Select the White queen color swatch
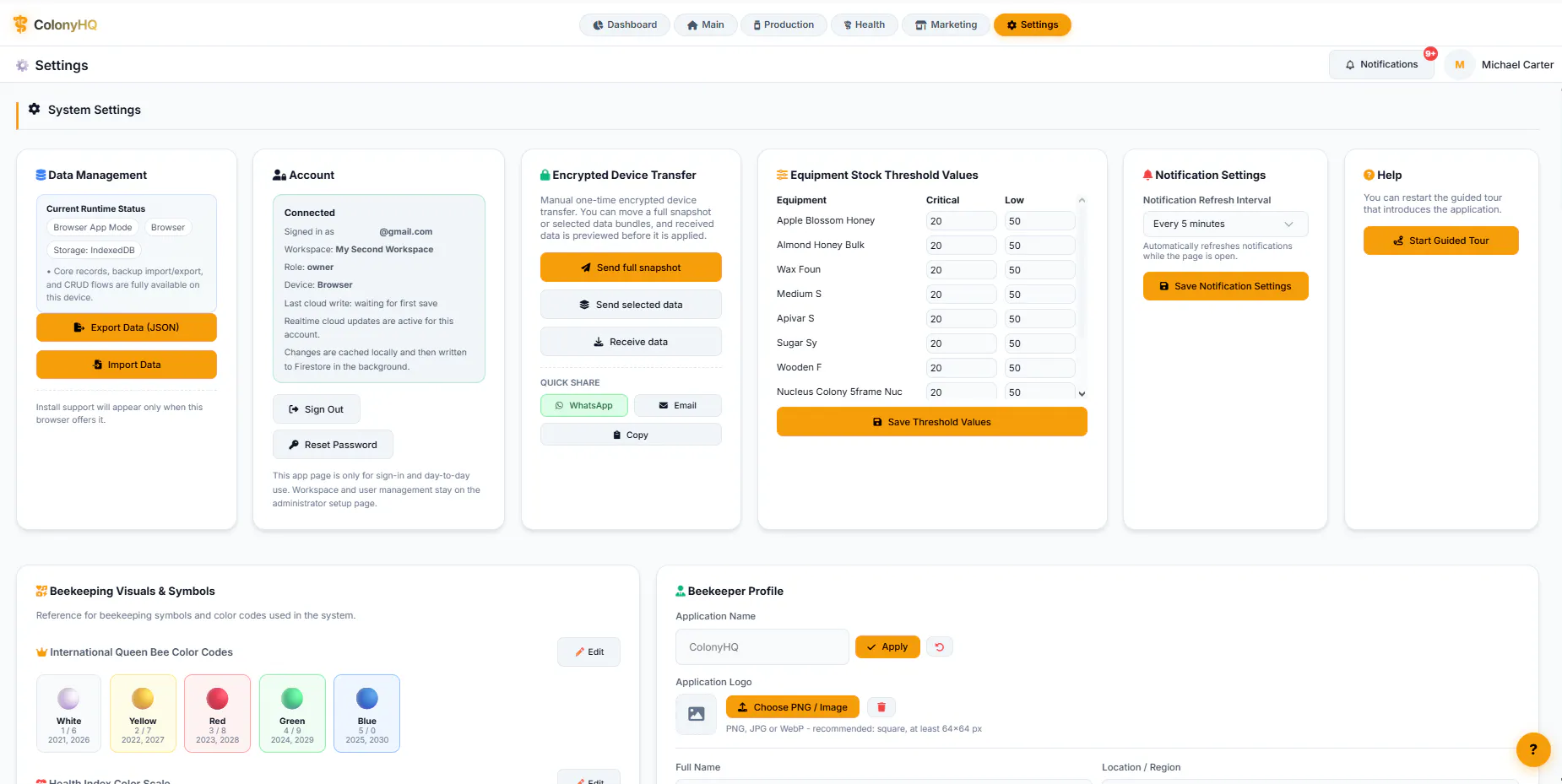1562x784 pixels. coord(69,713)
